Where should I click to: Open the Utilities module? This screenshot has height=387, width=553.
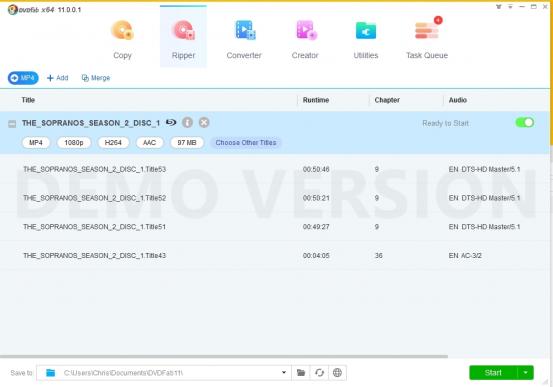pyautogui.click(x=366, y=40)
